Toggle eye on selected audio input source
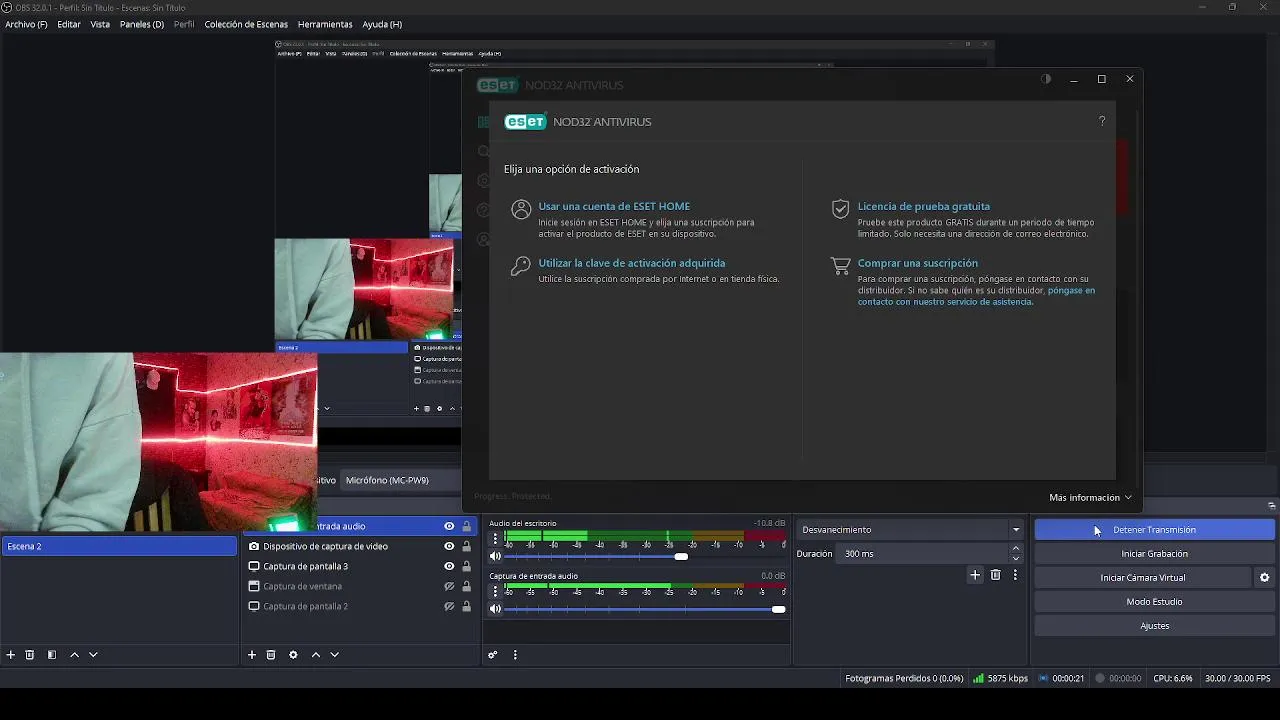This screenshot has width=1280, height=720. click(449, 526)
